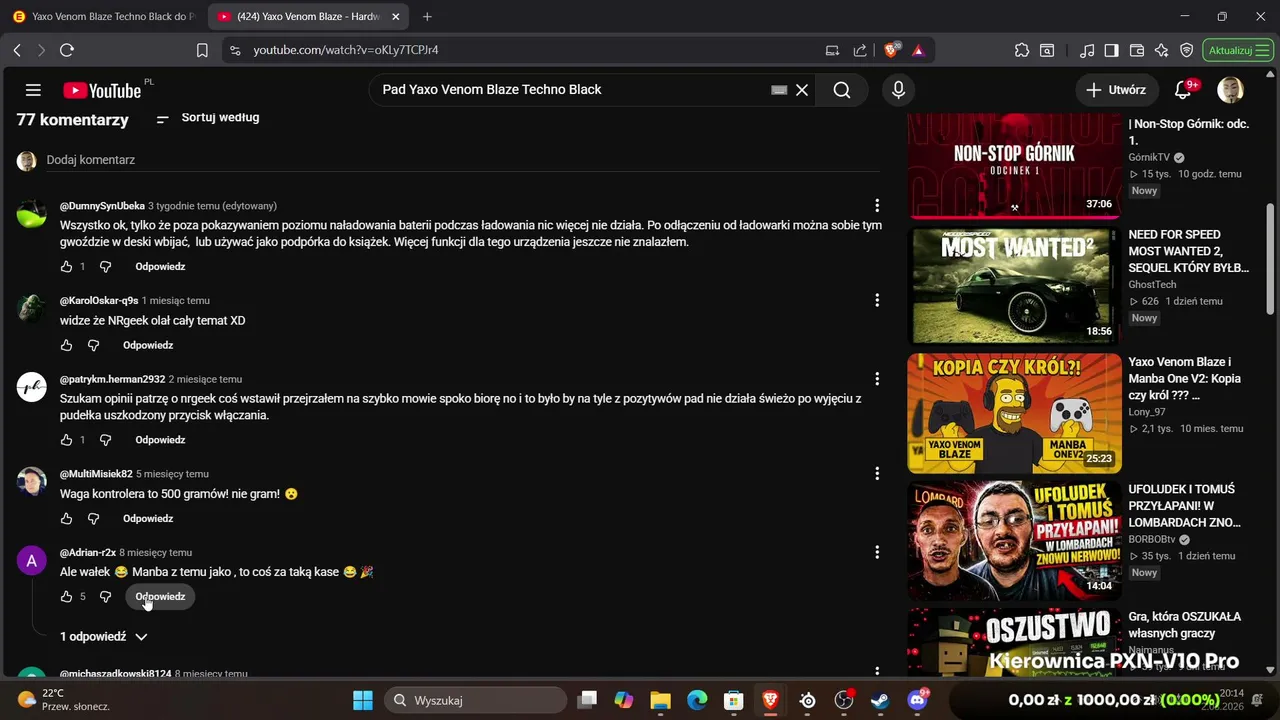
Task: Start voice search with the microphone icon
Action: tap(898, 90)
